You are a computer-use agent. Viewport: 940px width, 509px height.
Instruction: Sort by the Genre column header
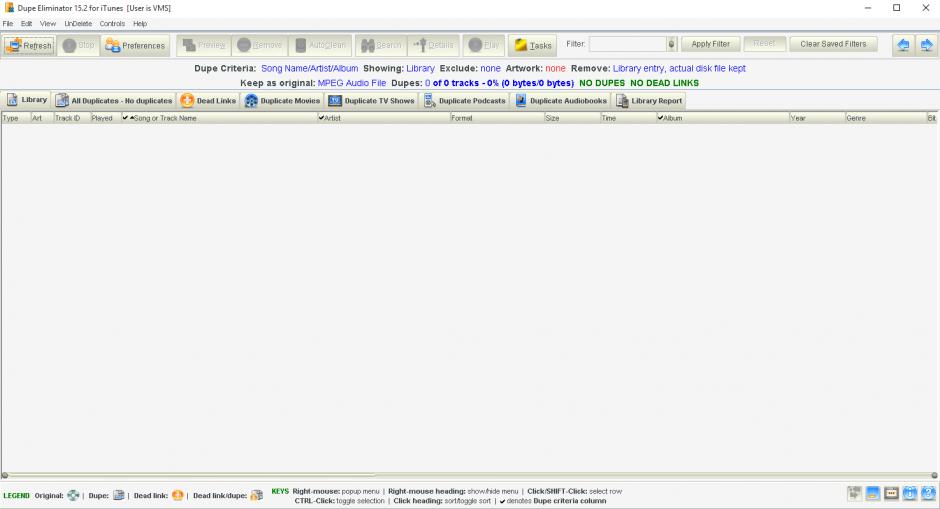886,118
